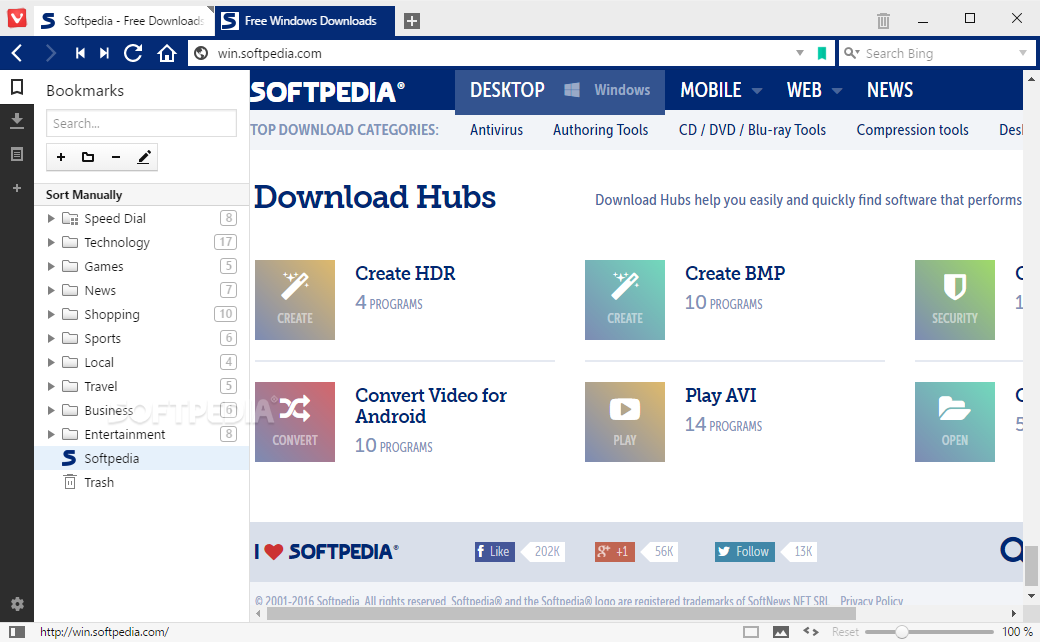
Task: Click the Search Bing field
Action: 937,53
